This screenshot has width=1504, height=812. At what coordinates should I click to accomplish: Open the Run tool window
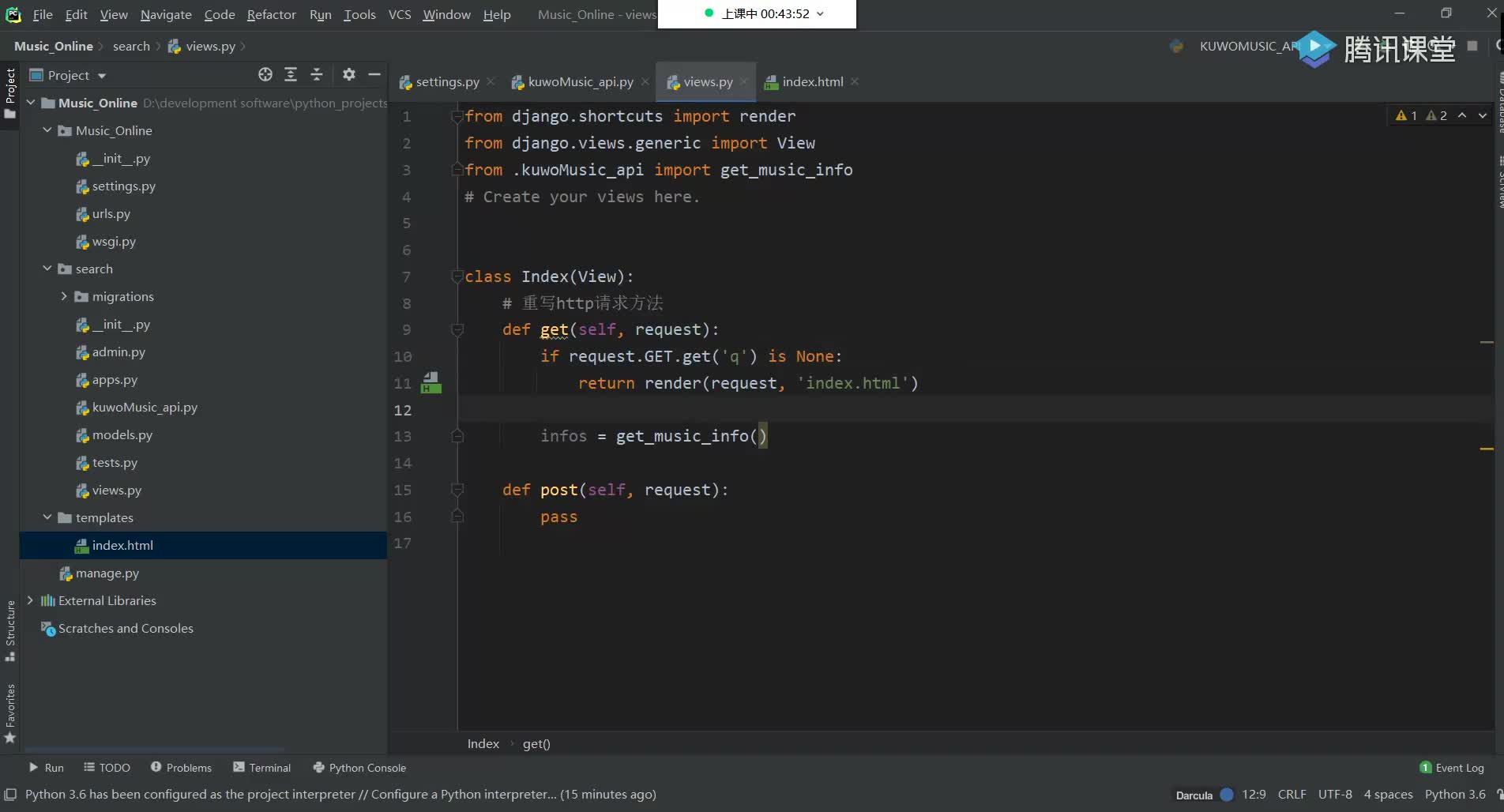click(x=47, y=768)
